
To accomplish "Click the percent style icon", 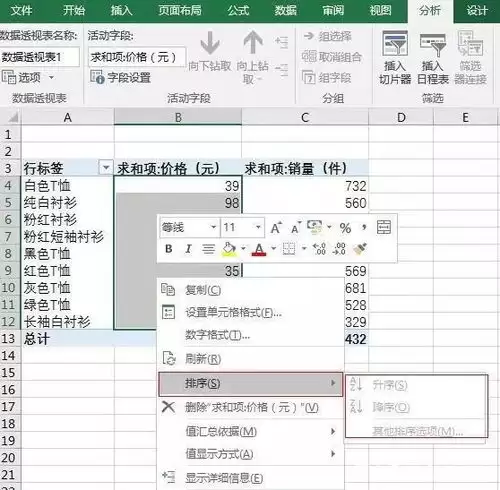I will tap(345, 228).
